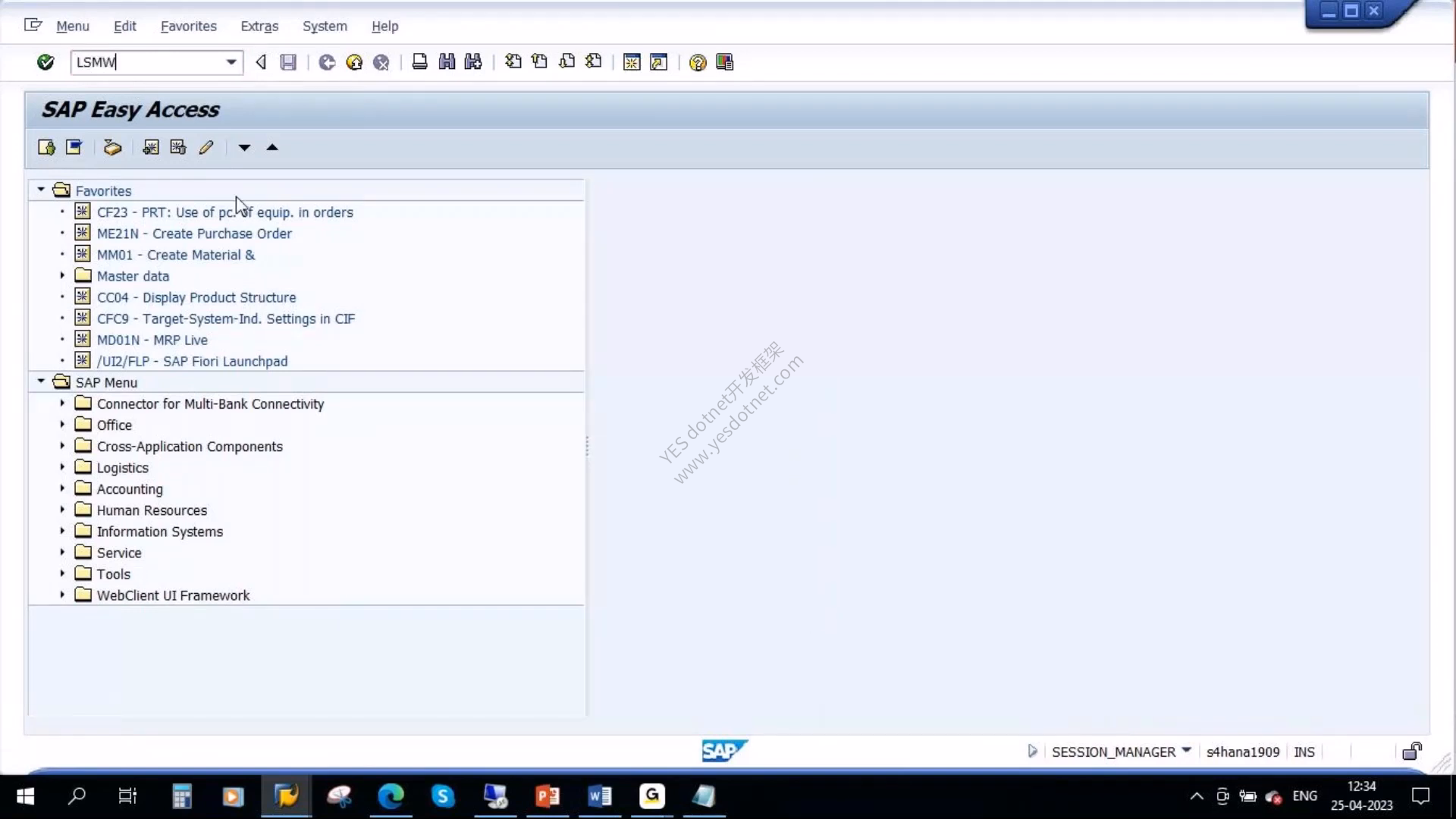Click the Back arrow icon in toolbar
This screenshot has width=1456, height=819.
261,62
